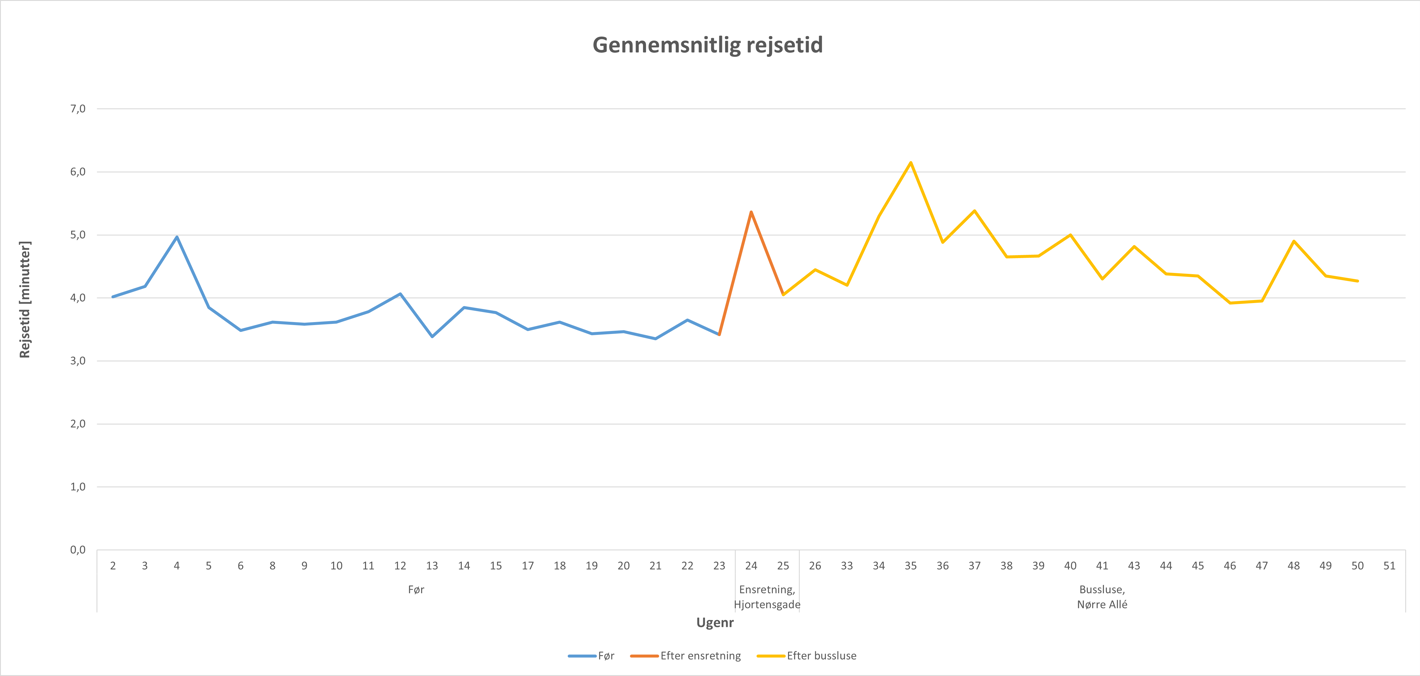Screen dimensions: 1420x676
Task: Click the orange line swatch in legend
Action: coord(644,656)
